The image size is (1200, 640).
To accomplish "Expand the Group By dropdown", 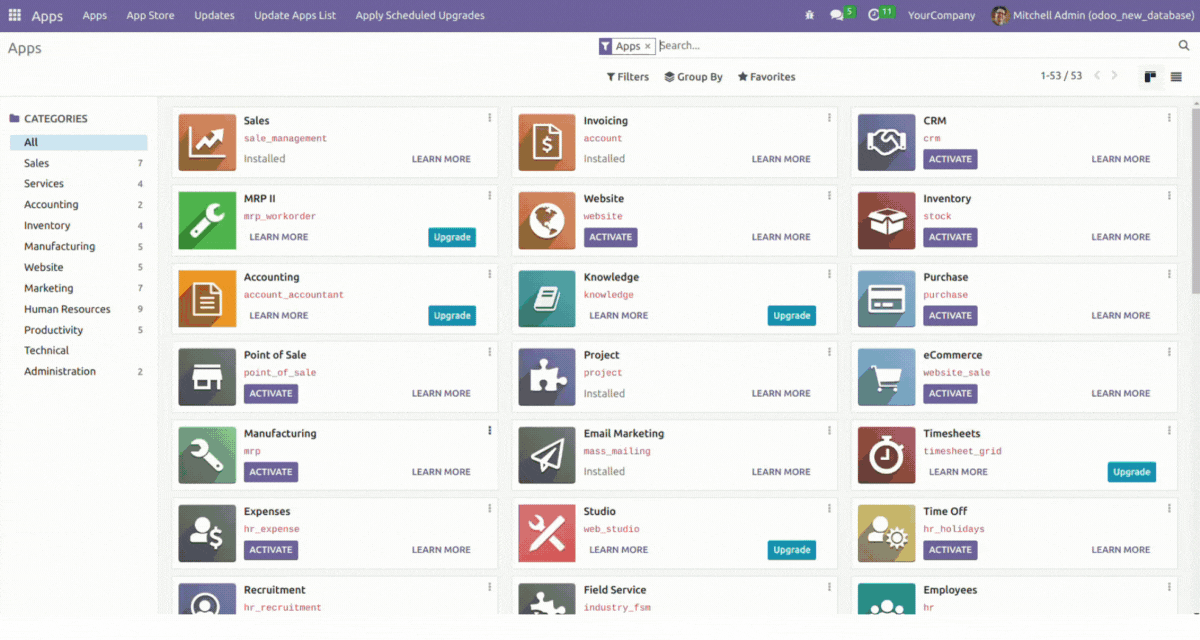I will click(693, 77).
